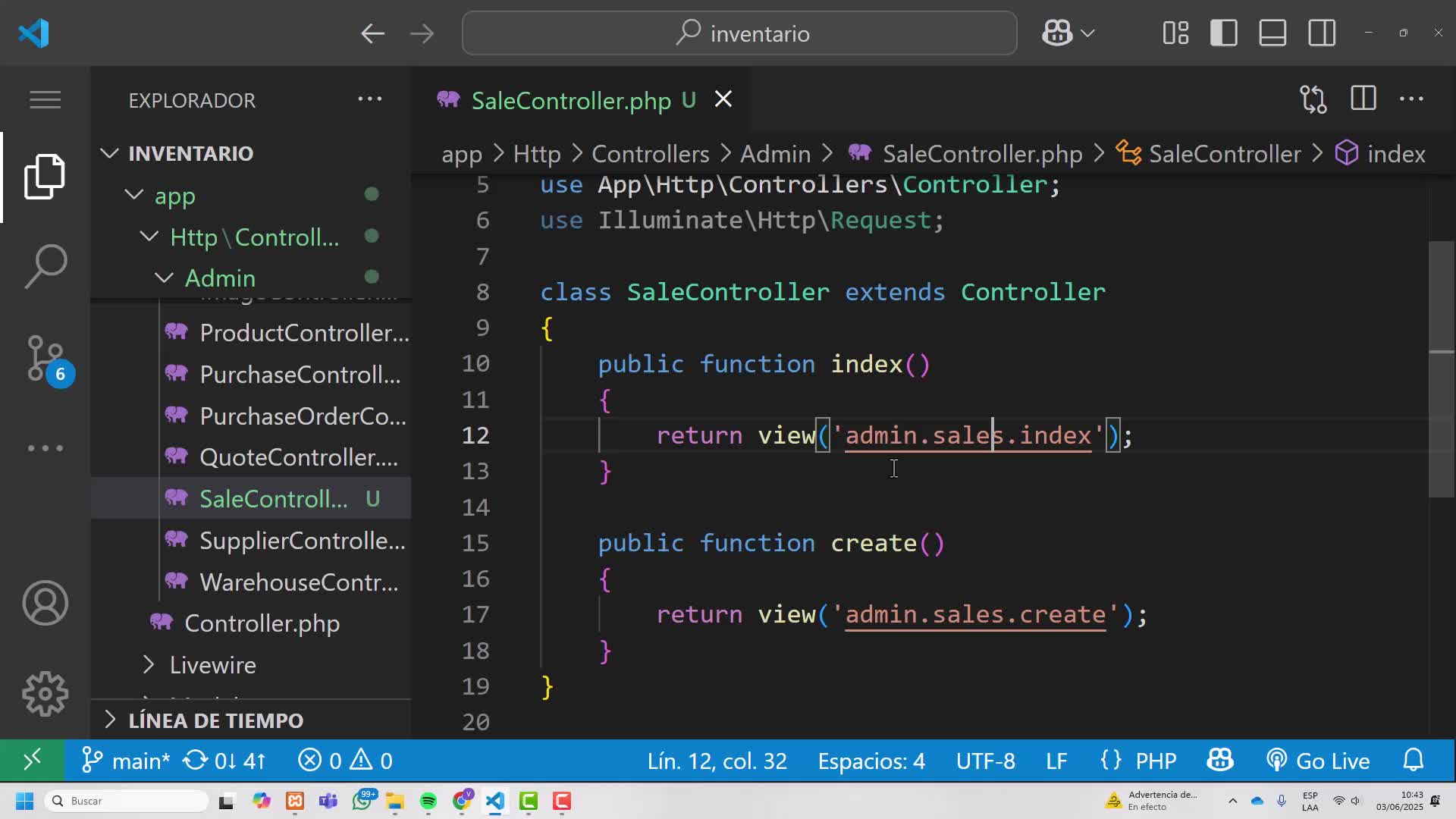
Task: Change file encoding UTF-8
Action: tap(985, 761)
